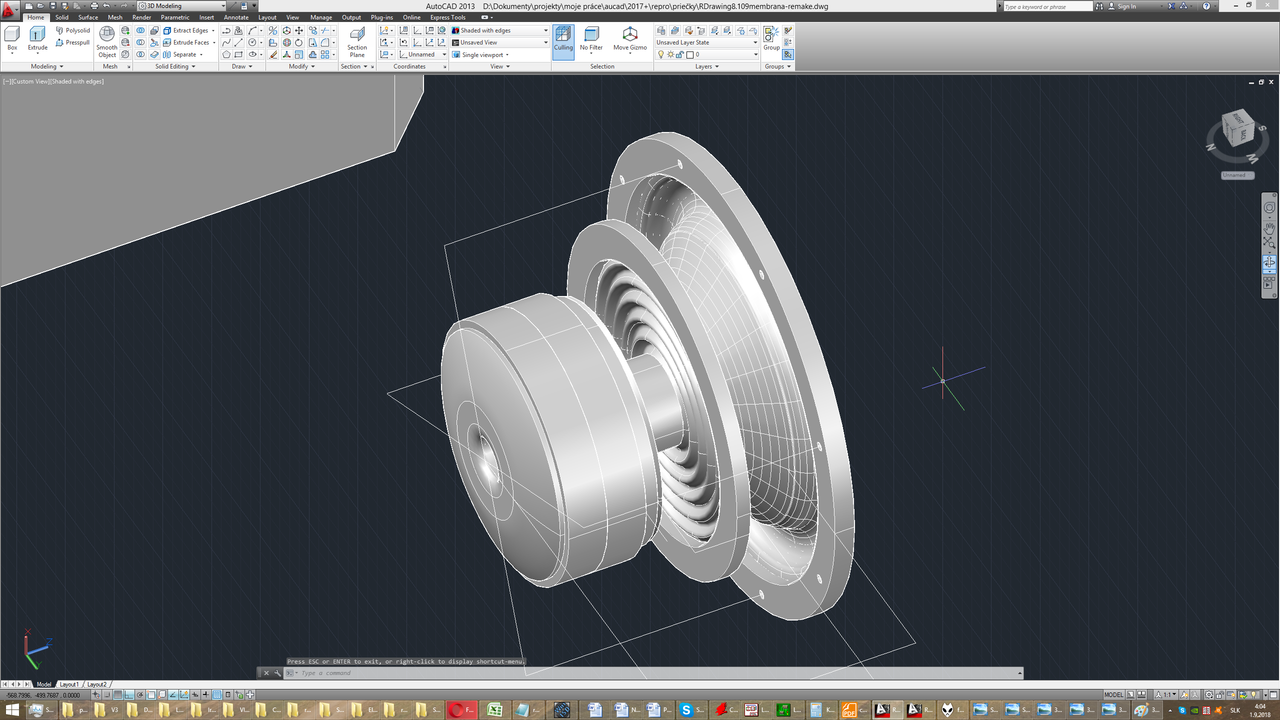
Task: Click the Shaded with edges viewport label
Action: click(76, 81)
